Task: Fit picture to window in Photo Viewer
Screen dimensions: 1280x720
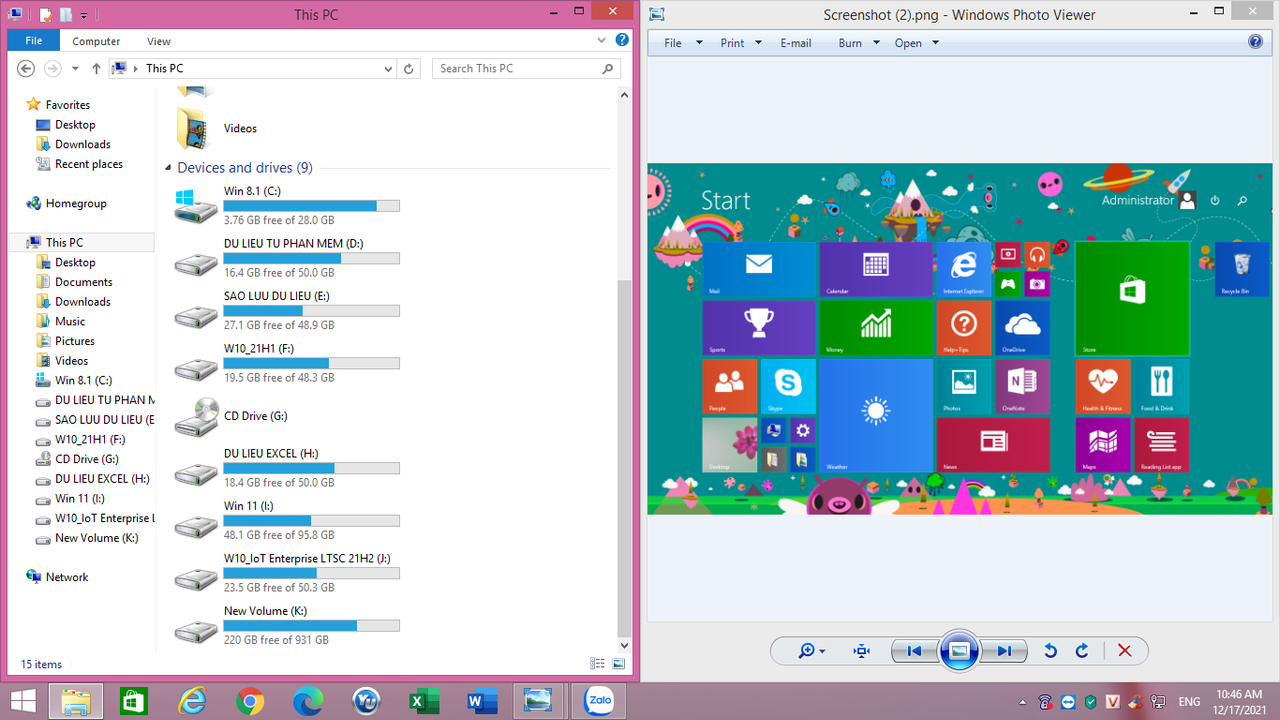Action: (861, 650)
